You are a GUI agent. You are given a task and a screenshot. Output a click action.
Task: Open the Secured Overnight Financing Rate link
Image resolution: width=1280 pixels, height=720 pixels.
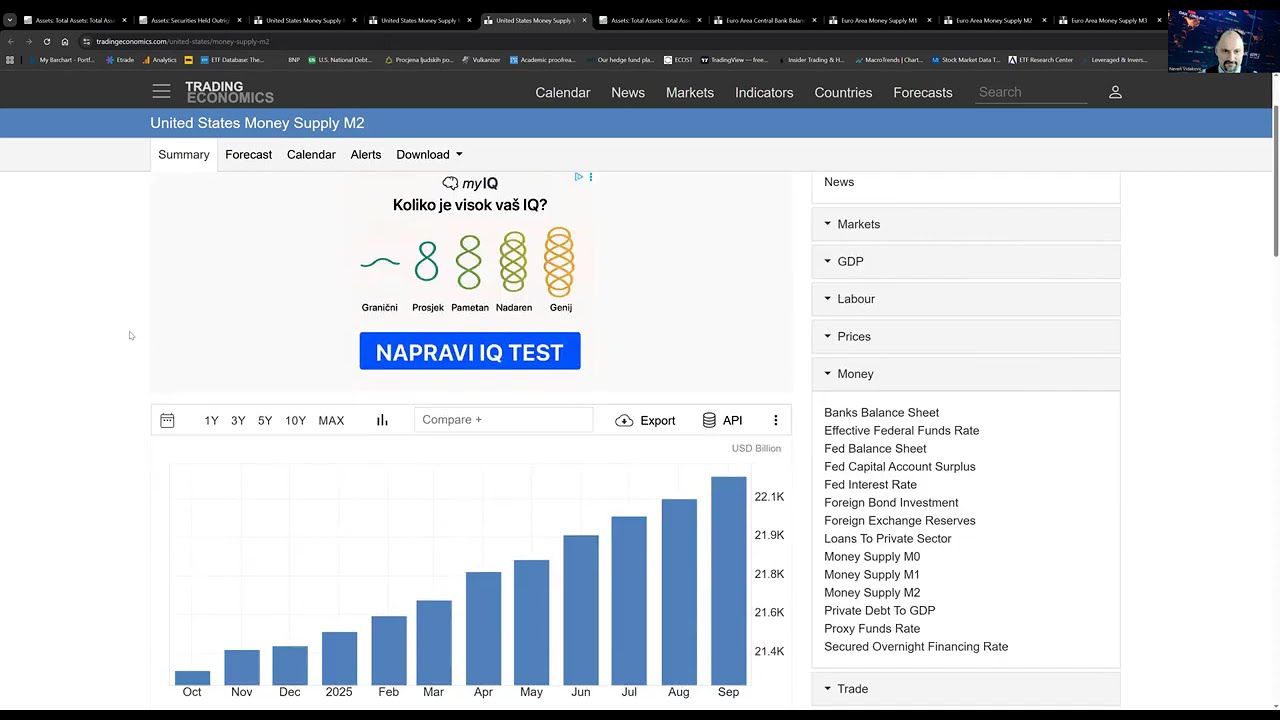(x=916, y=647)
